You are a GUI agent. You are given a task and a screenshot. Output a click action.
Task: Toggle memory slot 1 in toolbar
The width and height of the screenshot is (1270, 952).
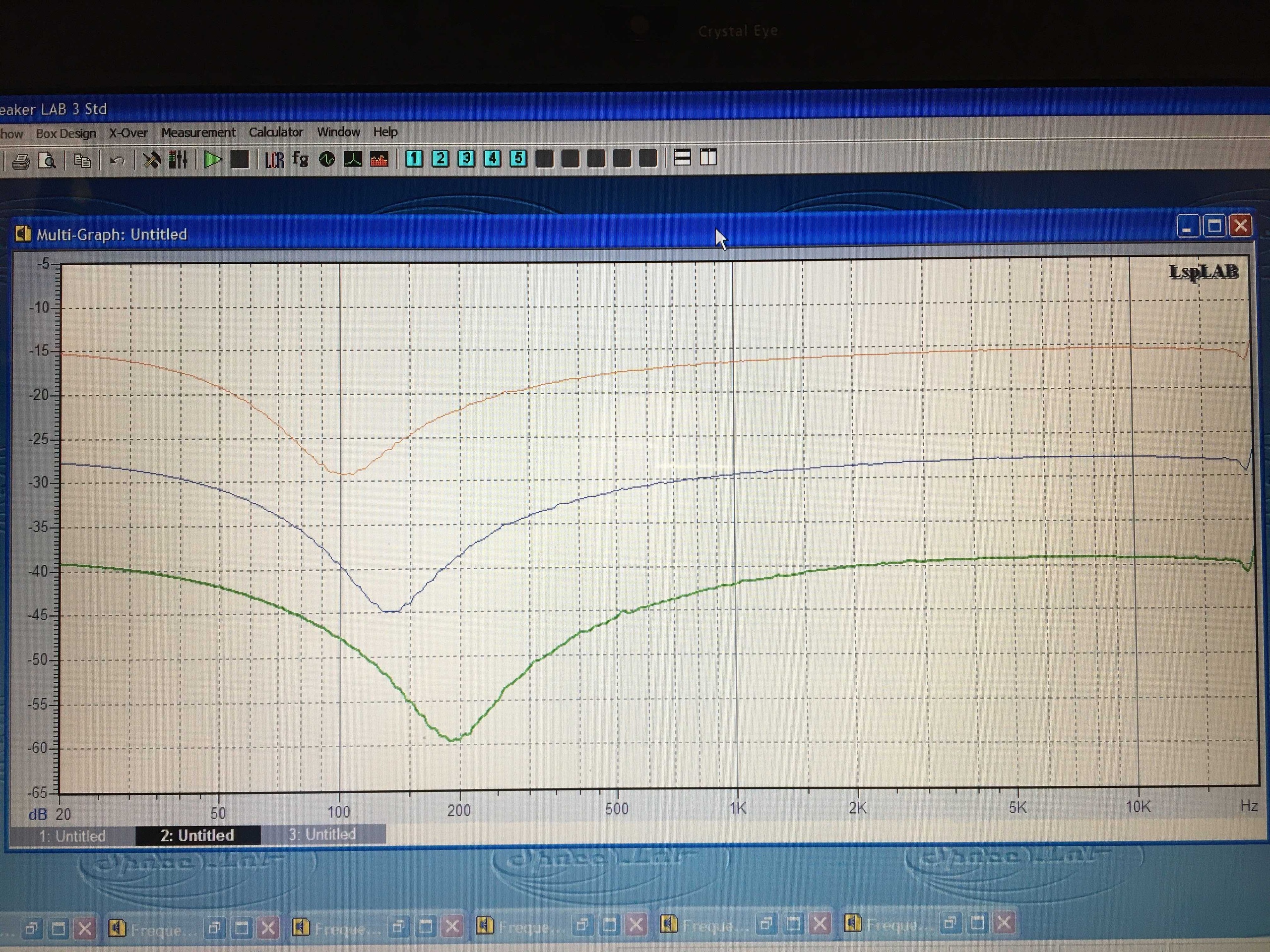[414, 158]
